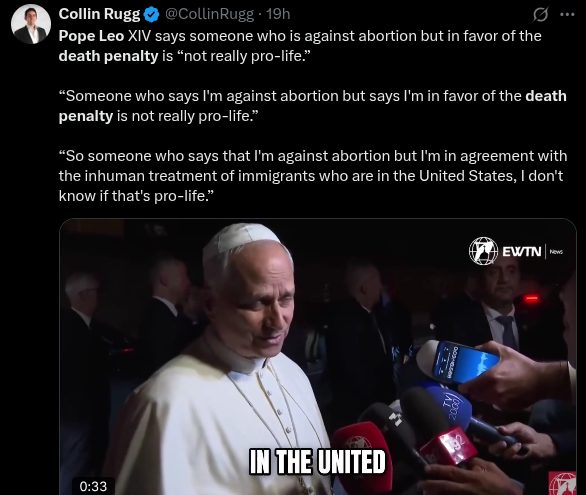Click the IN THE UNITED caption text
This screenshot has height=495, width=586.
pyautogui.click(x=317, y=462)
